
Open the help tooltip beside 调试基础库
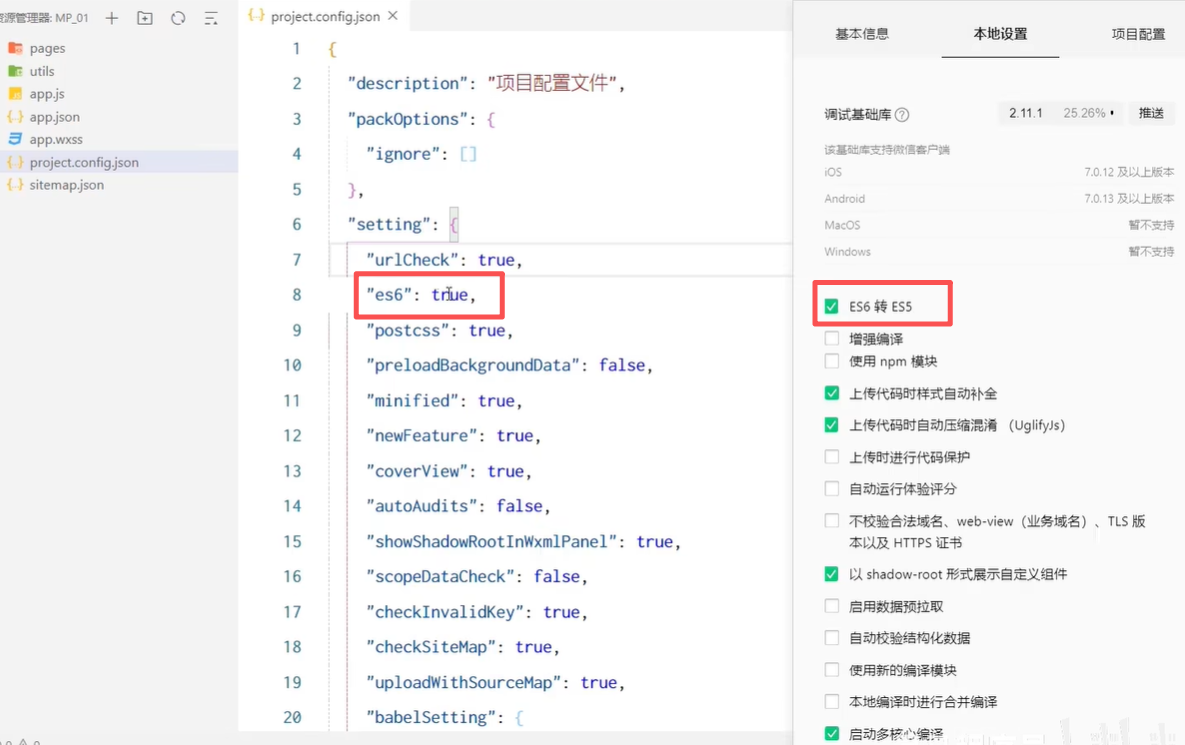(x=903, y=112)
